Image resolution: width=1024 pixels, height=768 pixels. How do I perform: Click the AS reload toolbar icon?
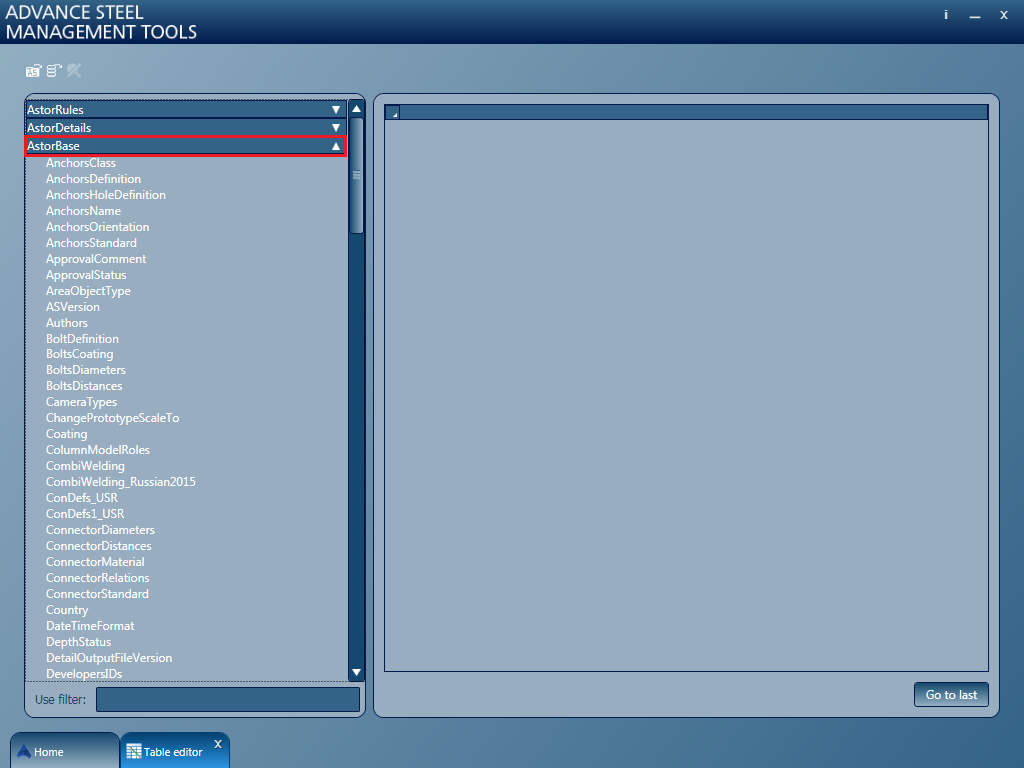(33, 71)
